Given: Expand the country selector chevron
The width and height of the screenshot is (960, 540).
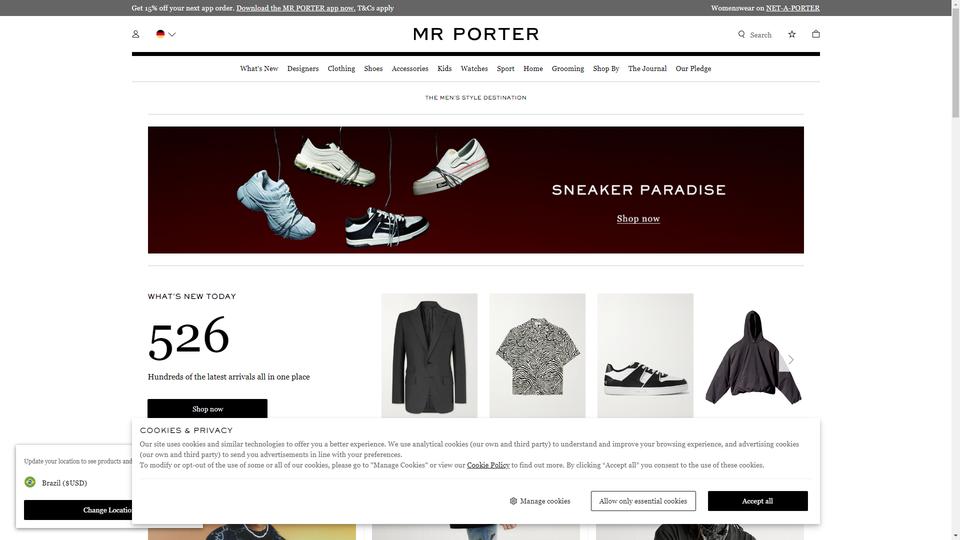Looking at the screenshot, I should [x=172, y=34].
